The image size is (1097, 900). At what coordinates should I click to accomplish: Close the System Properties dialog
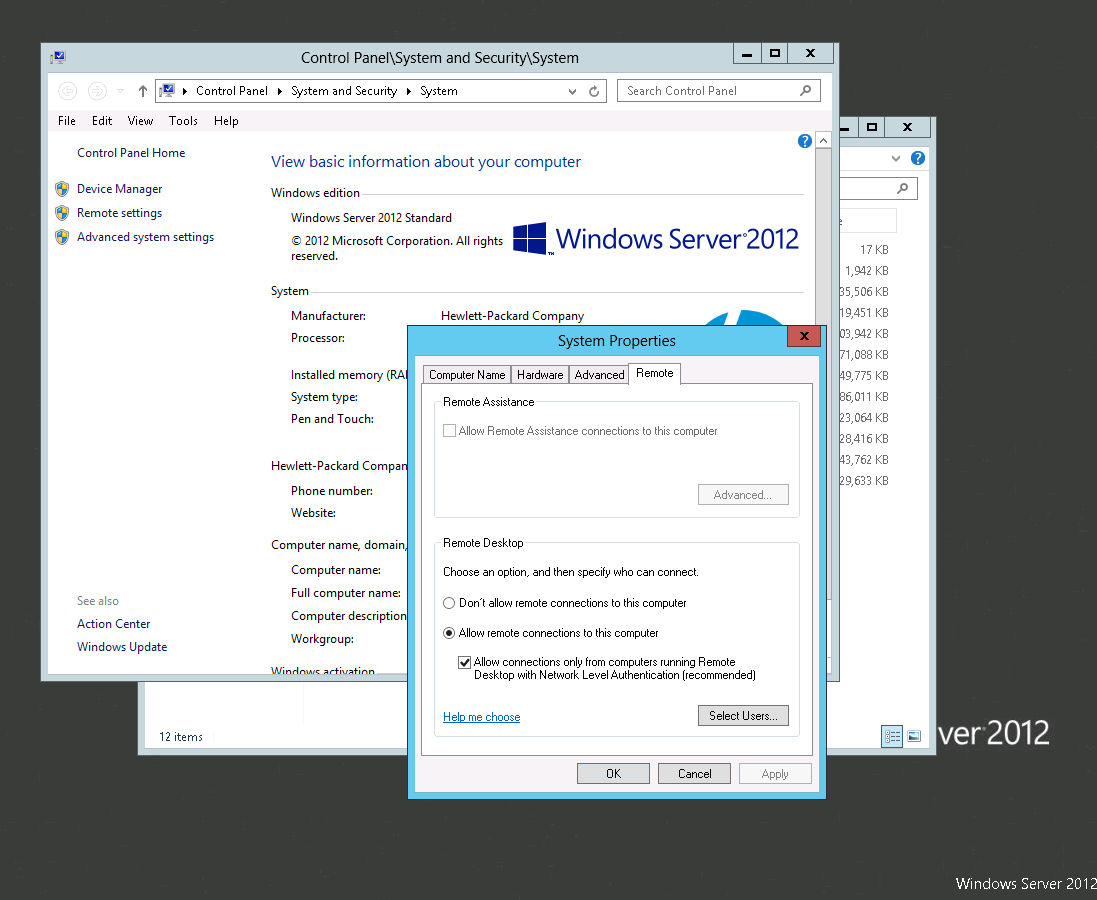pyautogui.click(x=804, y=336)
